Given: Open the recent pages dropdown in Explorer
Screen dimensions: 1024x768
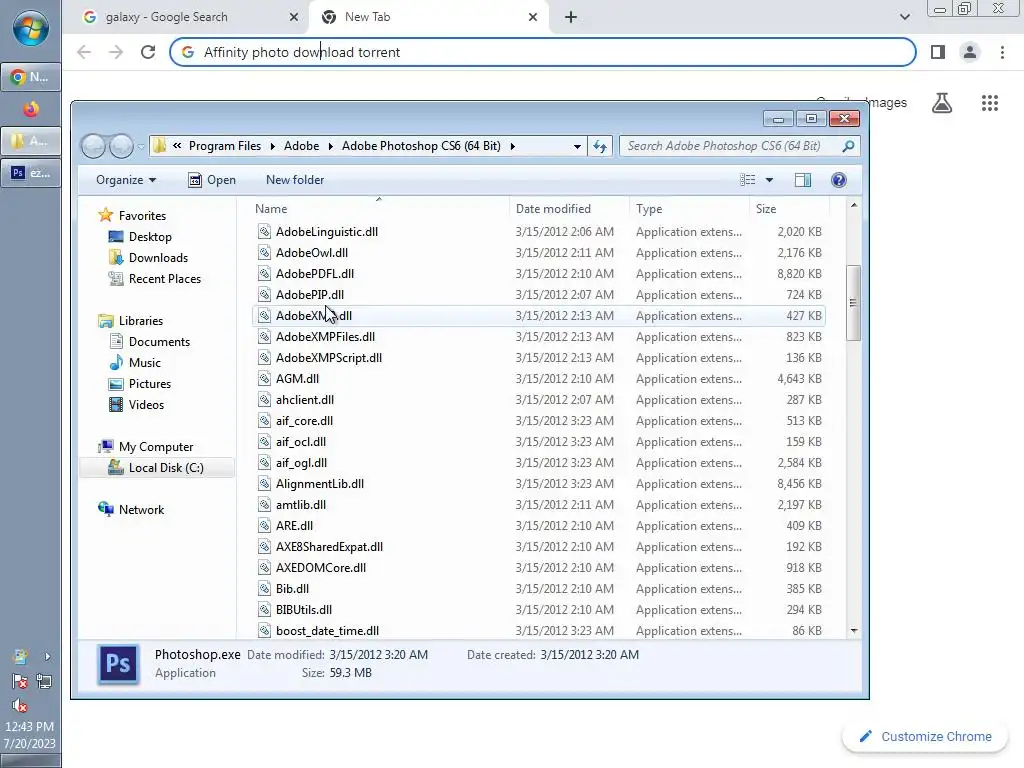Looking at the screenshot, I should (x=140, y=147).
